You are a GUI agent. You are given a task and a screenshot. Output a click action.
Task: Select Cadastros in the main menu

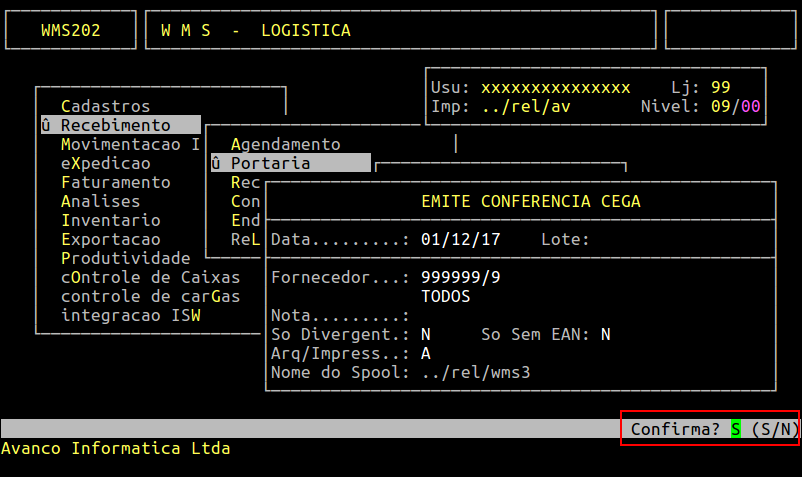pos(105,106)
